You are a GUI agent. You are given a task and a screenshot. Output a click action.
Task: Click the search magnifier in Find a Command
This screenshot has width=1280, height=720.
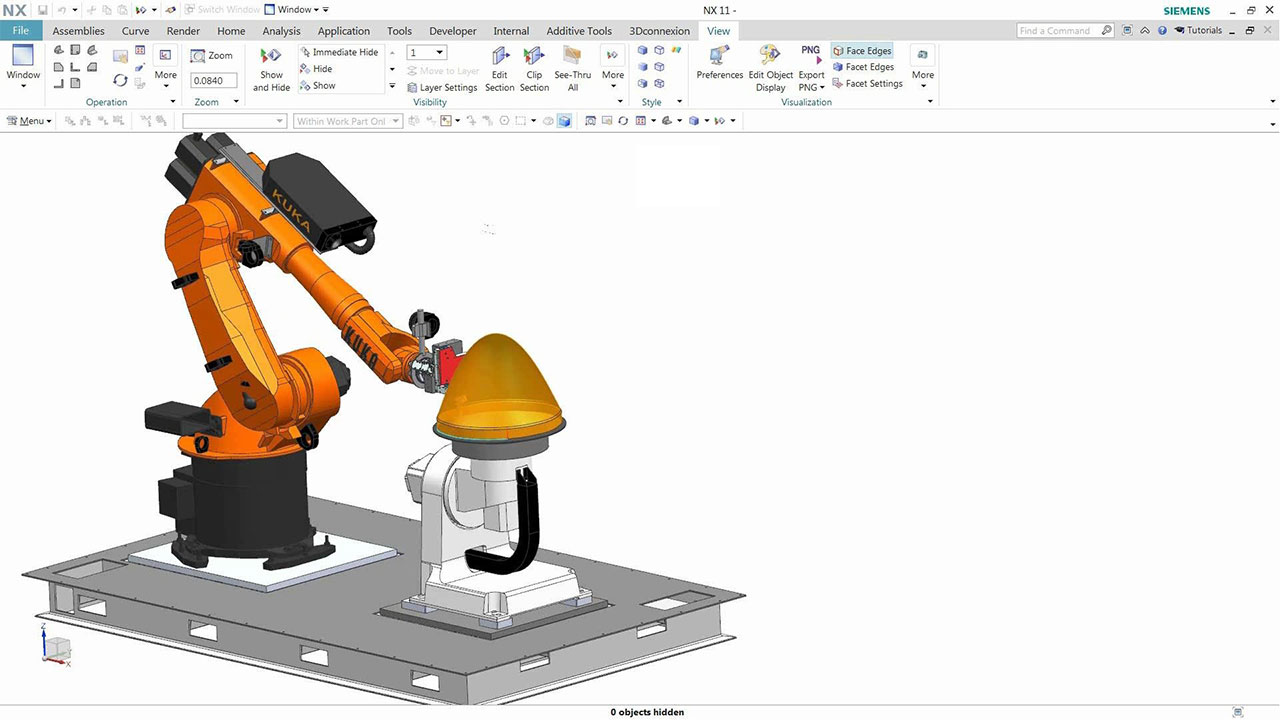(1106, 31)
